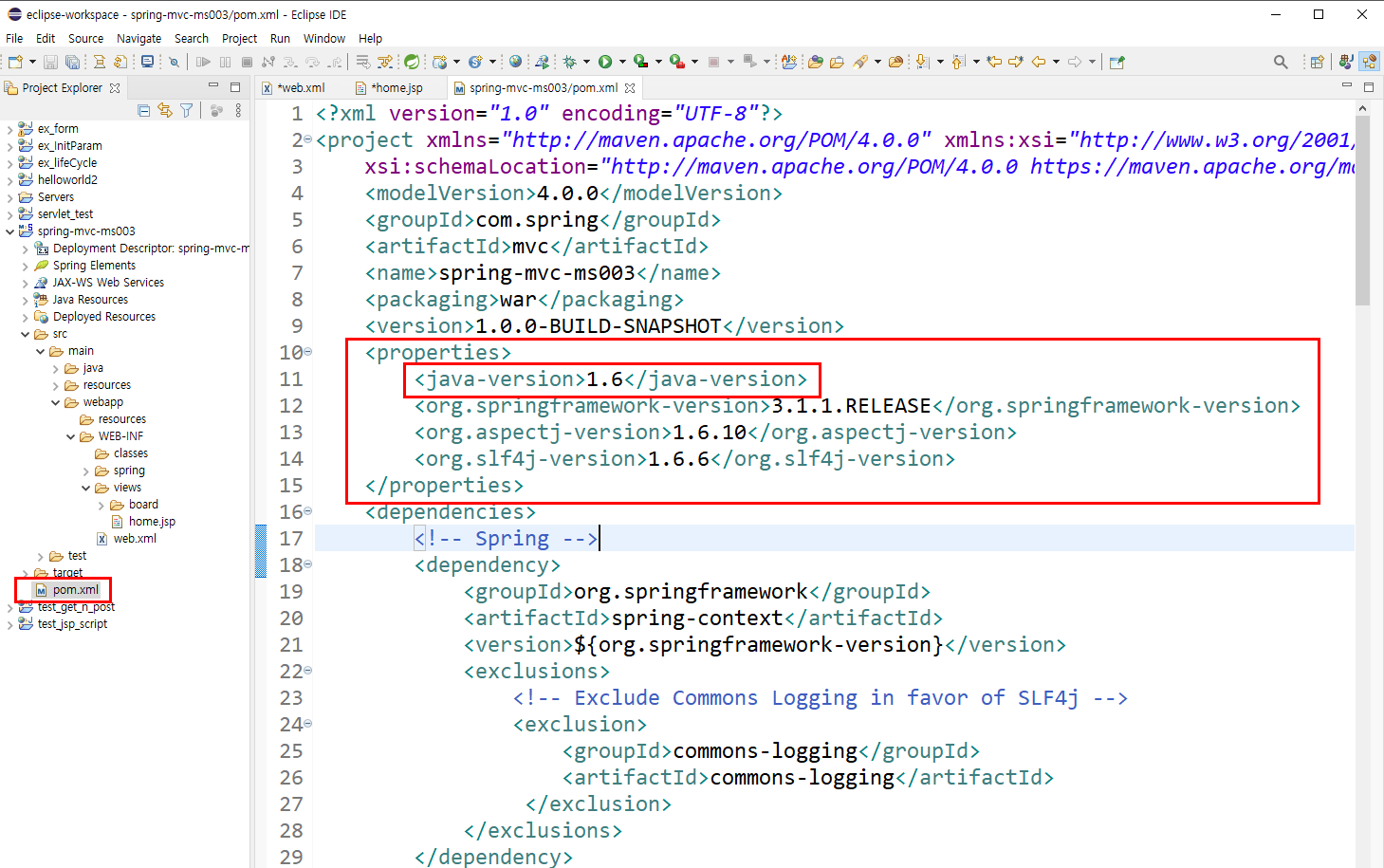Click the Save All toolbar icon
The image size is (1384, 868).
72,62
